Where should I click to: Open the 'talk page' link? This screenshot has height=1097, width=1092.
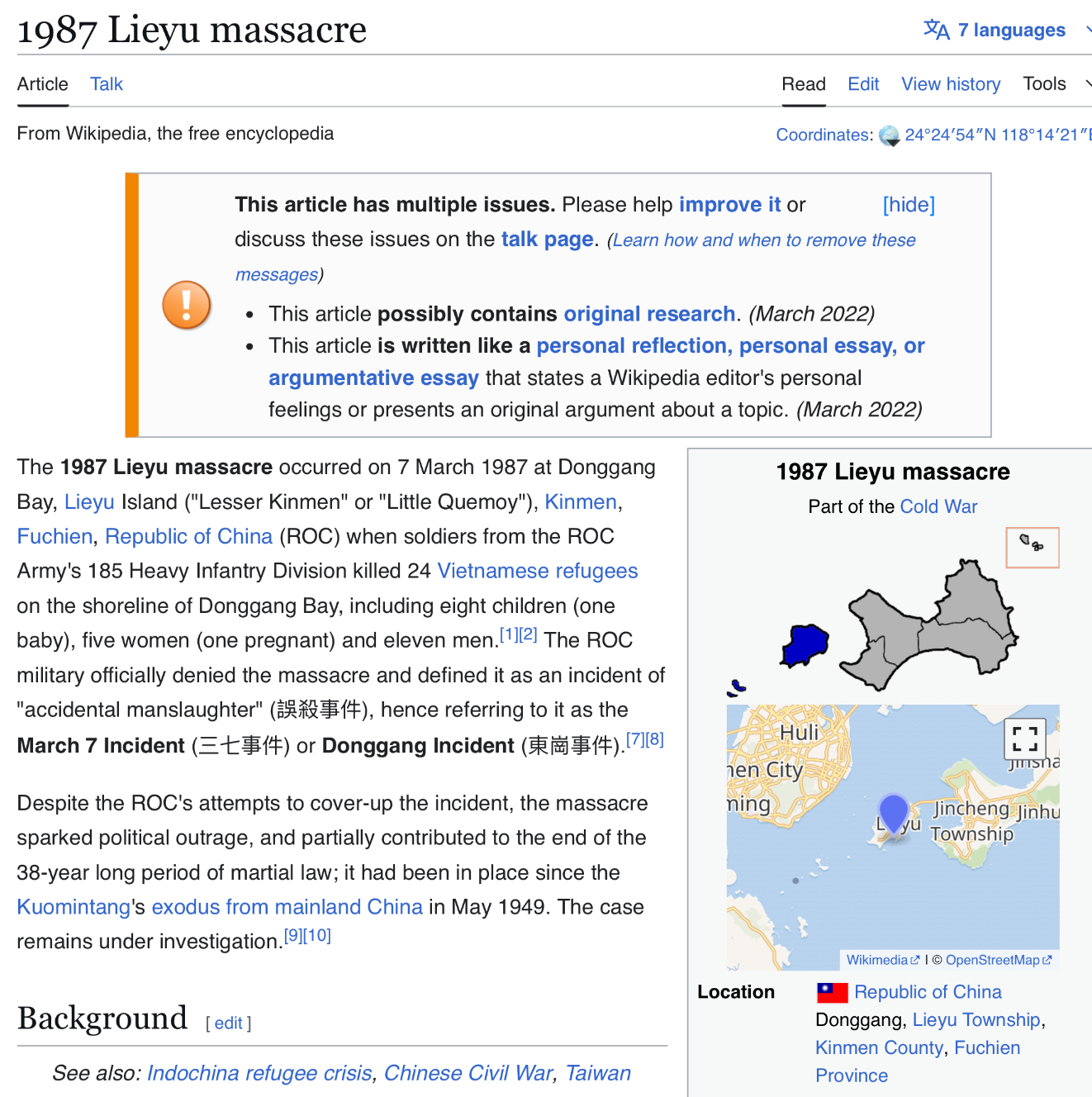[547, 239]
